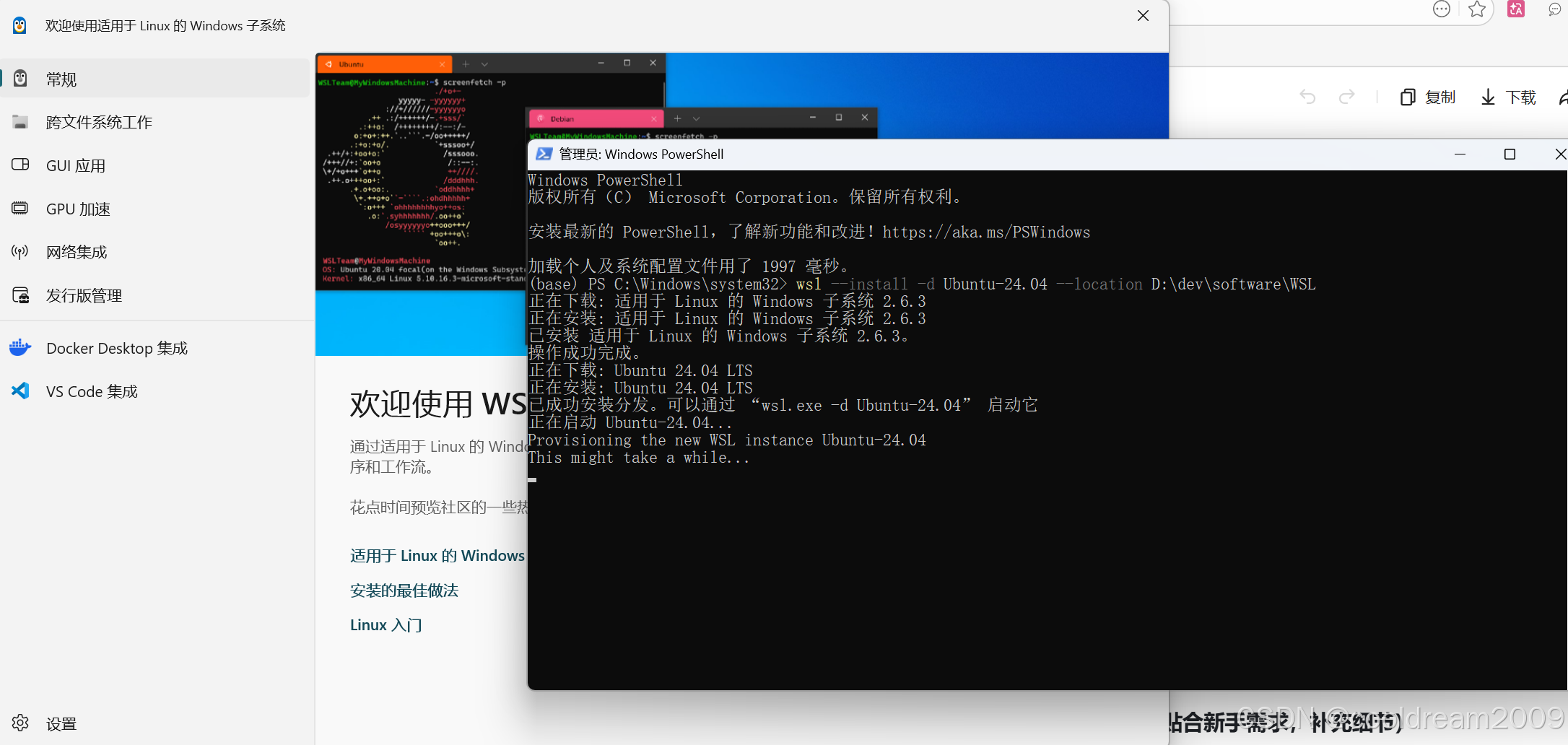The image size is (1568, 745).
Task: Go to GPU 加速 page
Action: click(x=155, y=209)
